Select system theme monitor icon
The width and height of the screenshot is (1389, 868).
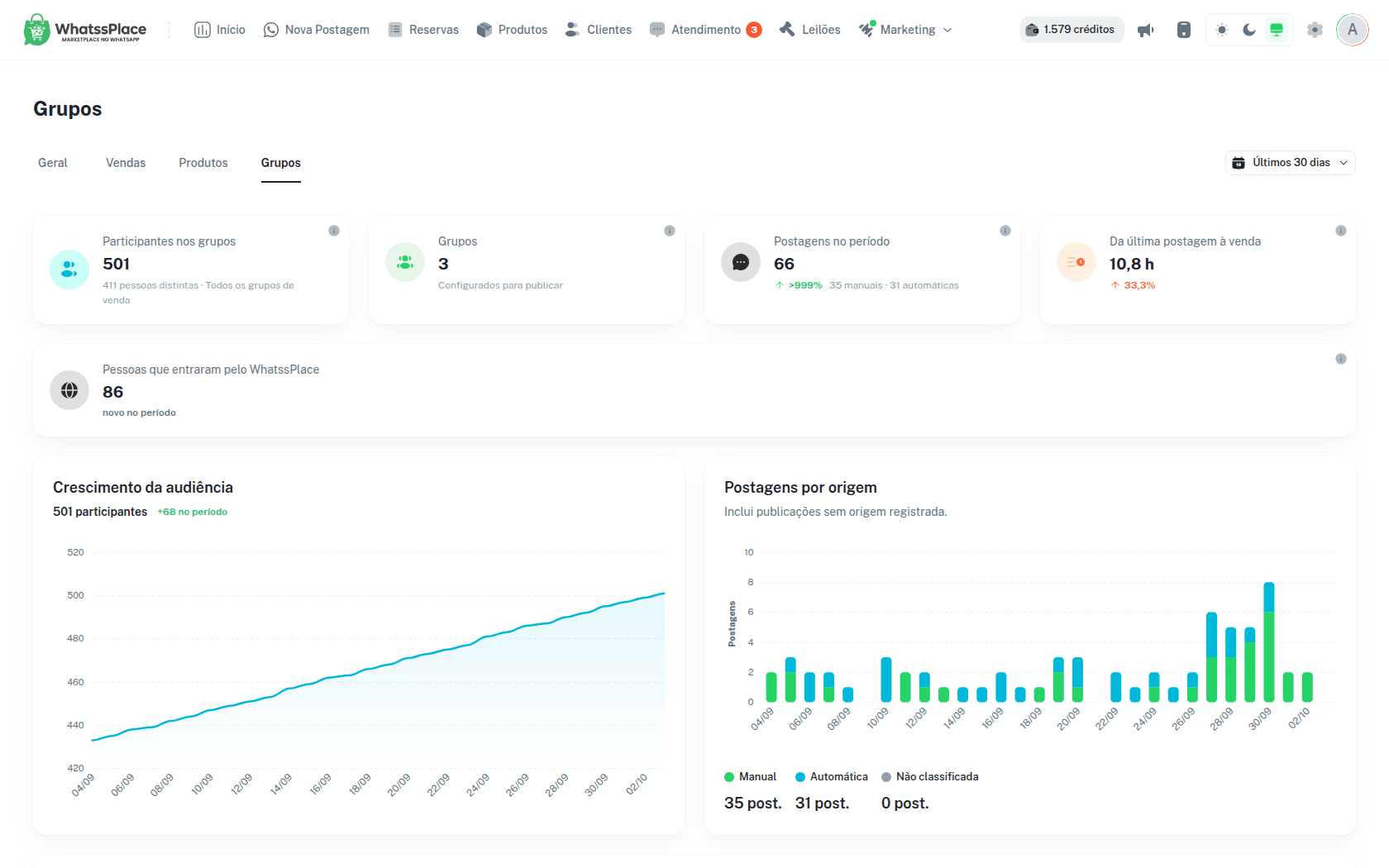click(x=1277, y=30)
